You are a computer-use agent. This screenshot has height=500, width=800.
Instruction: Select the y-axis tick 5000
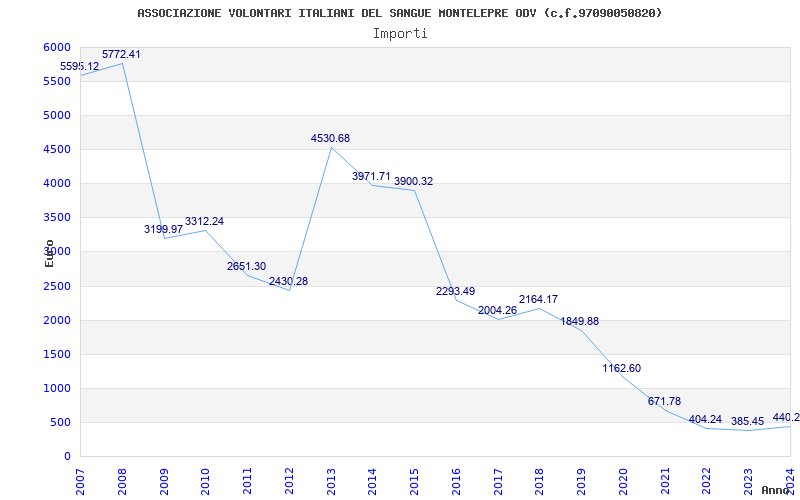[x=58, y=115]
